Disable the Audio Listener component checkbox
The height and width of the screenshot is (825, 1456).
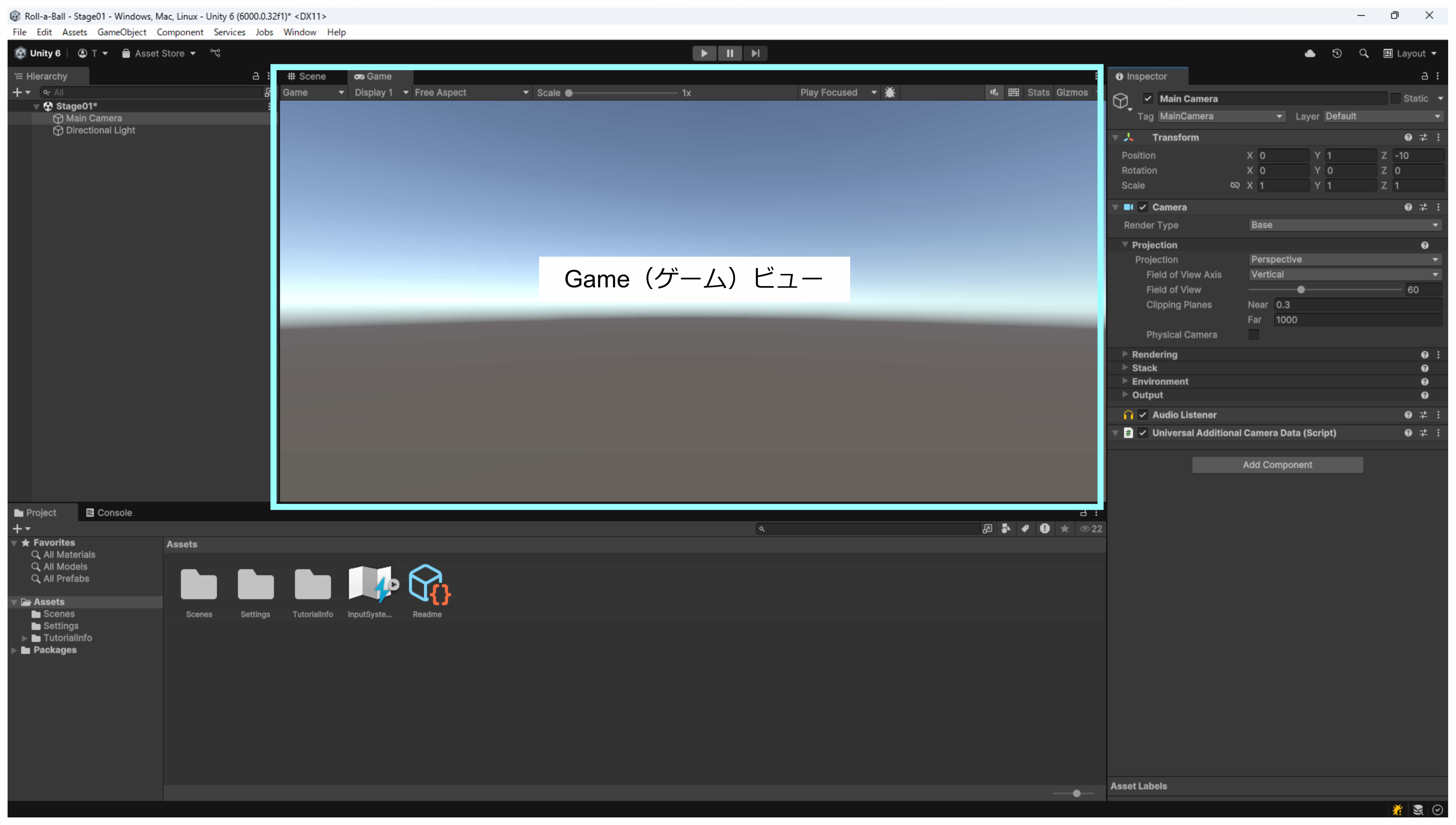1142,415
